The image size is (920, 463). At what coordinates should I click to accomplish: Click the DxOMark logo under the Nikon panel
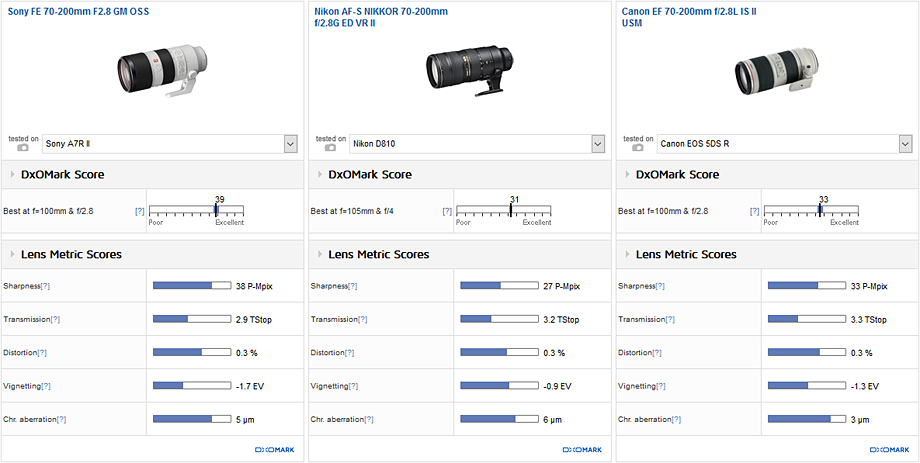(x=582, y=450)
